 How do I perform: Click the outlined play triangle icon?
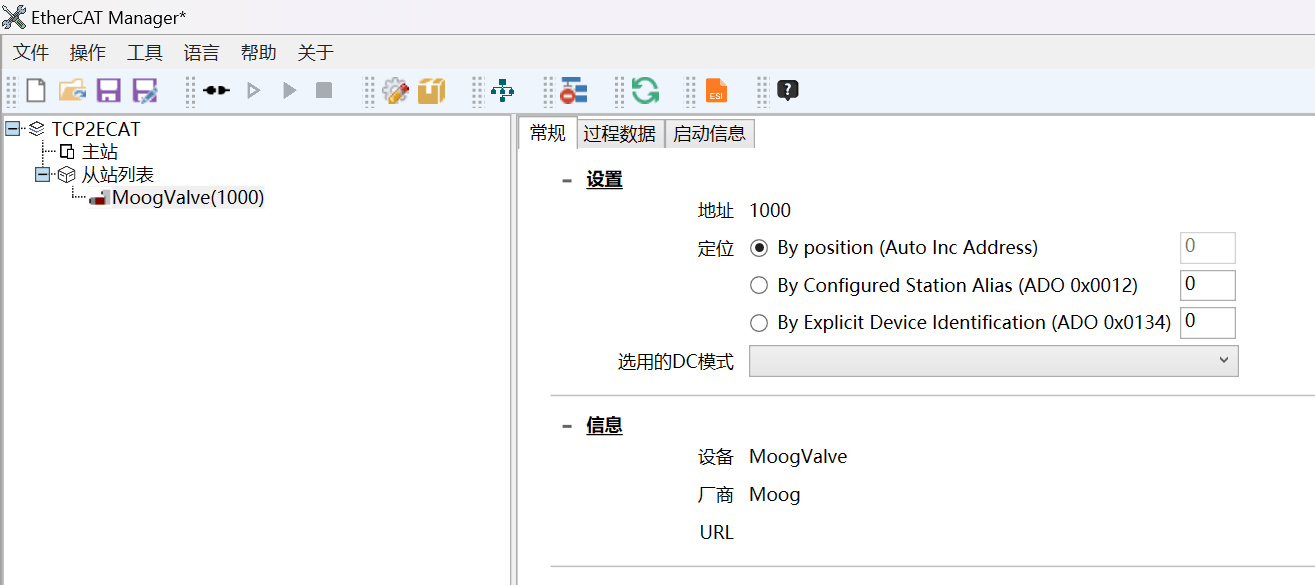[253, 91]
